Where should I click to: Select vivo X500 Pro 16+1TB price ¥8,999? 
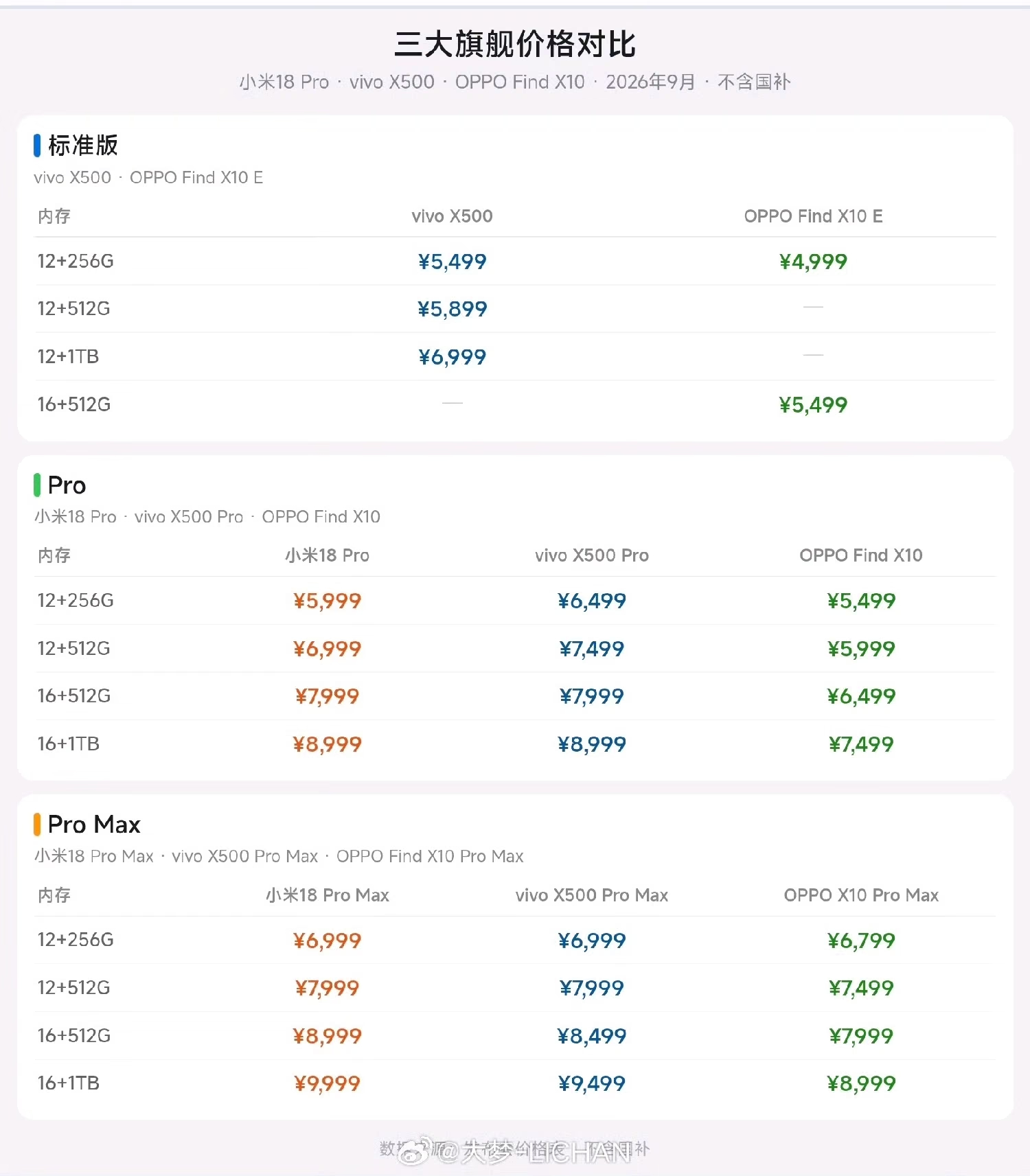coord(592,744)
